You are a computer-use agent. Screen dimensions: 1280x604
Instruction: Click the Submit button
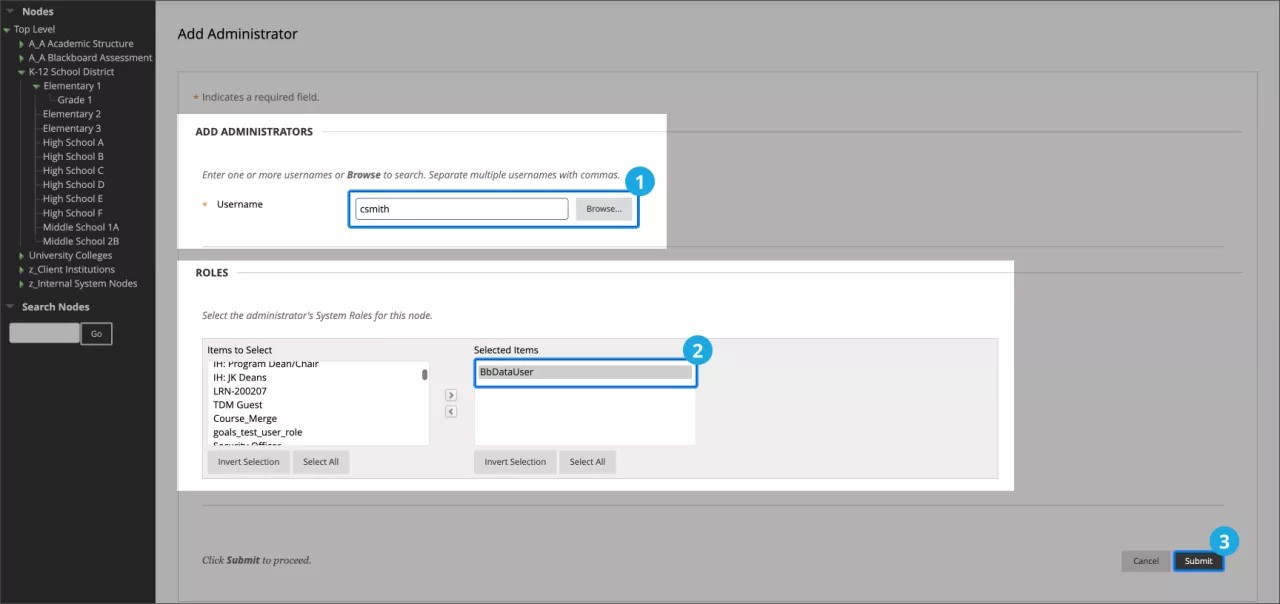pyautogui.click(x=1197, y=561)
